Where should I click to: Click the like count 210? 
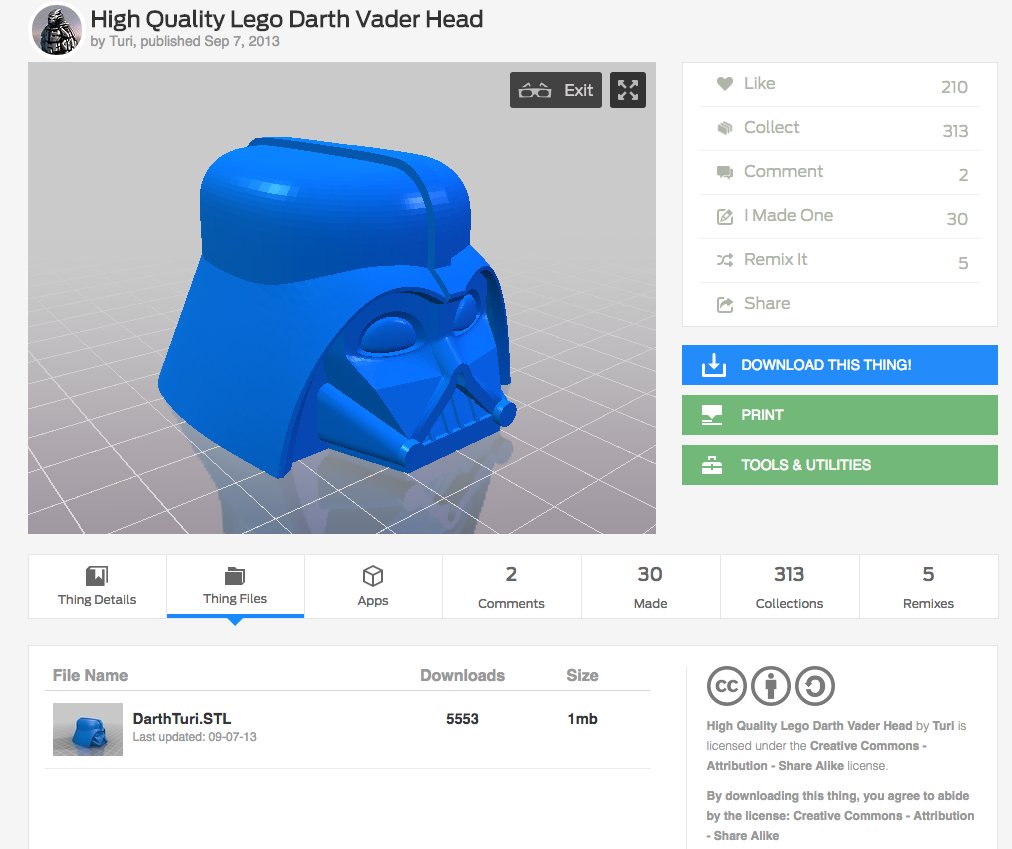(x=954, y=87)
